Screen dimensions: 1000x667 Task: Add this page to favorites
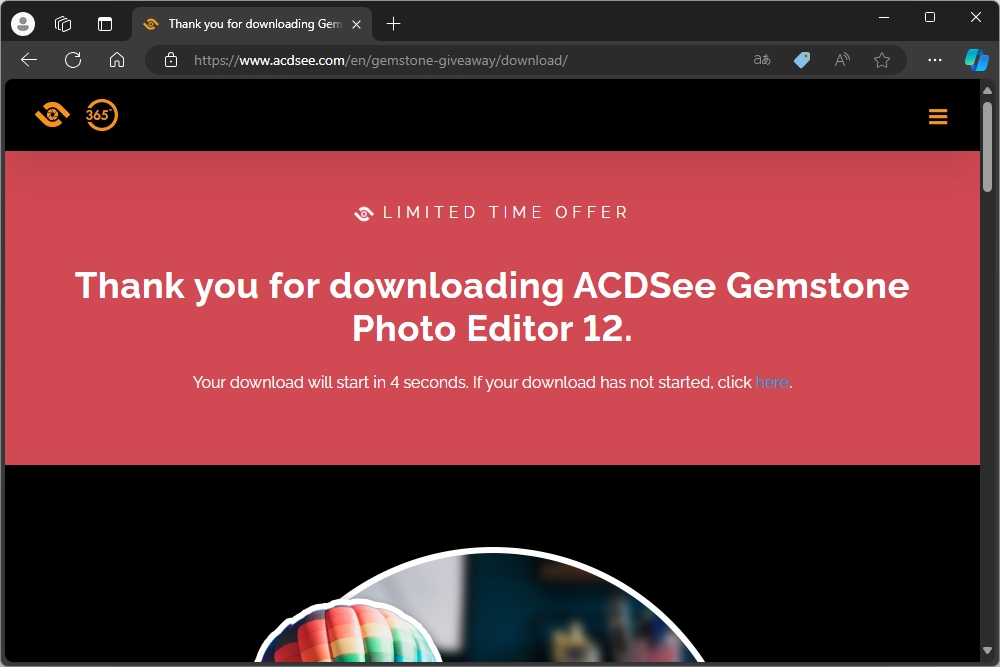882,60
